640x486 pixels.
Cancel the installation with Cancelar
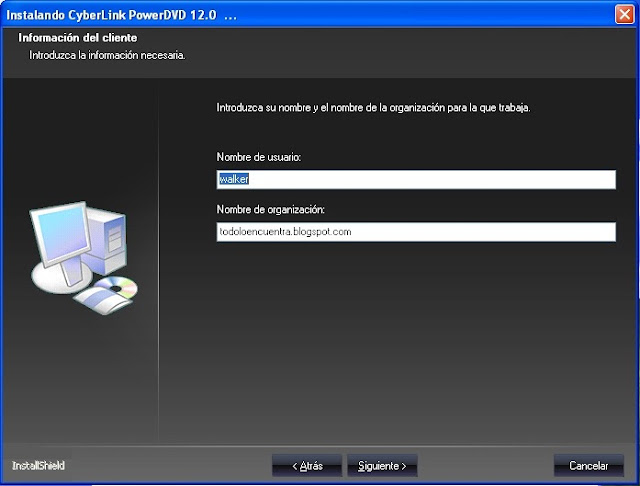pos(589,466)
